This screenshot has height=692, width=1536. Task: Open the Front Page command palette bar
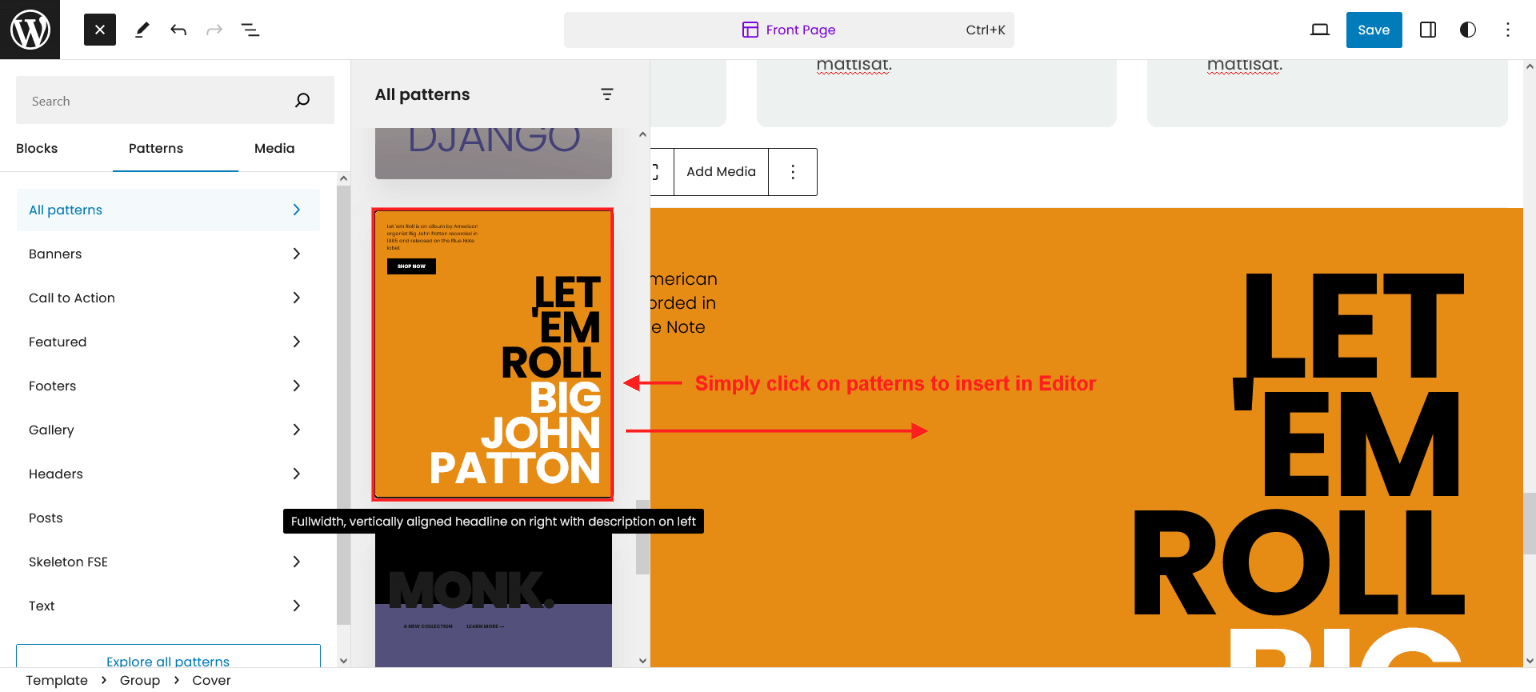click(x=789, y=30)
